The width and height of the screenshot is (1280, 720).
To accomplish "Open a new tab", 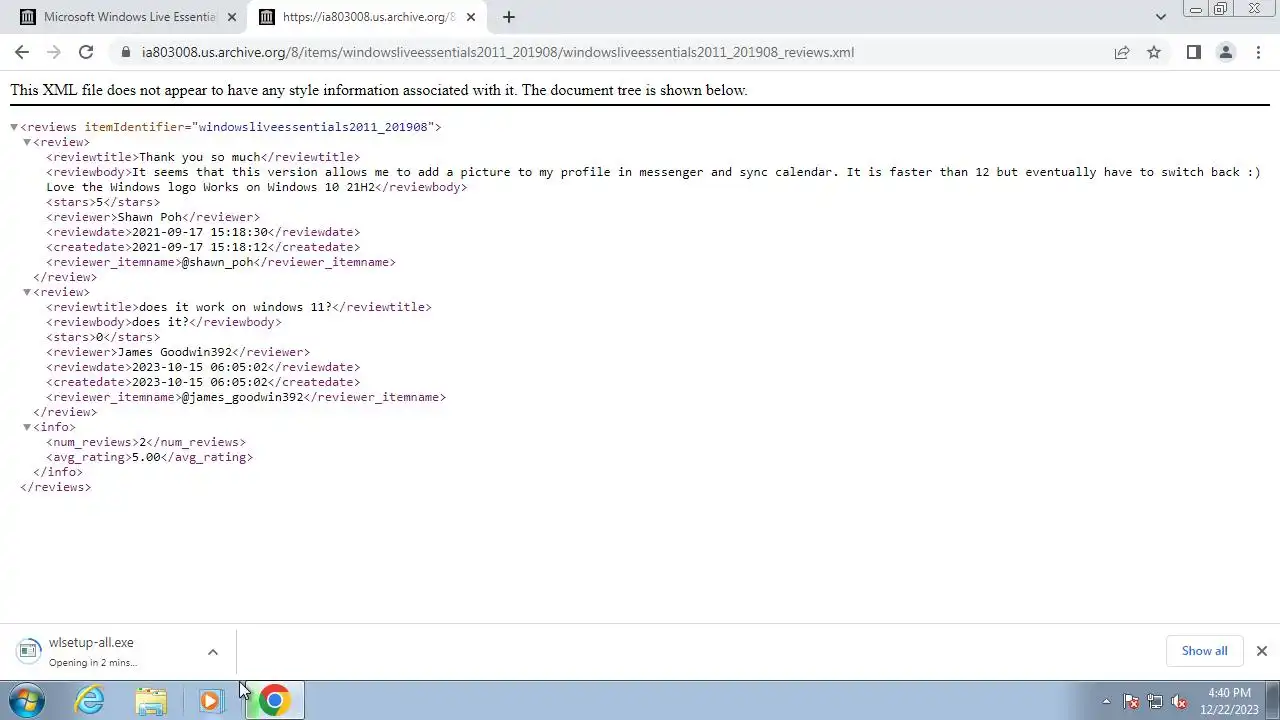I will (509, 17).
